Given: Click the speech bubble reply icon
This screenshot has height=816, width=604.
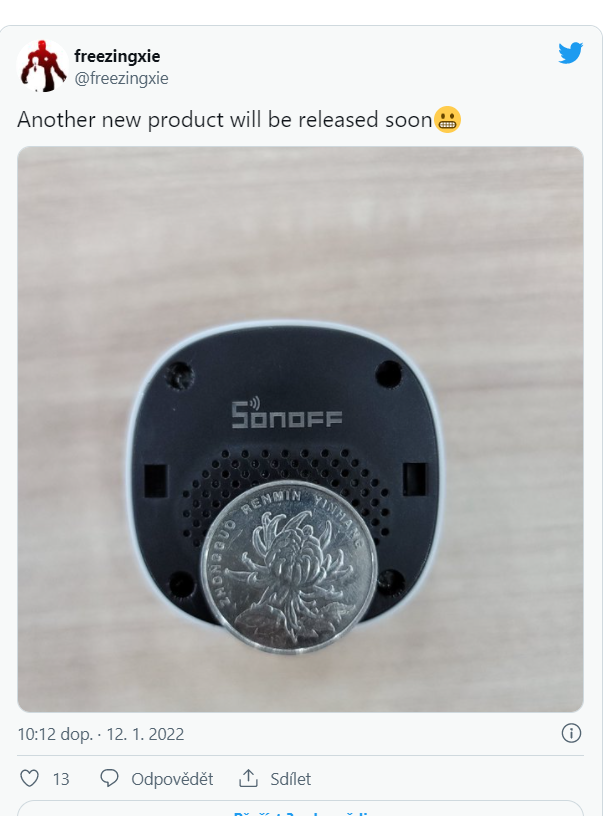Looking at the screenshot, I should (x=109, y=779).
